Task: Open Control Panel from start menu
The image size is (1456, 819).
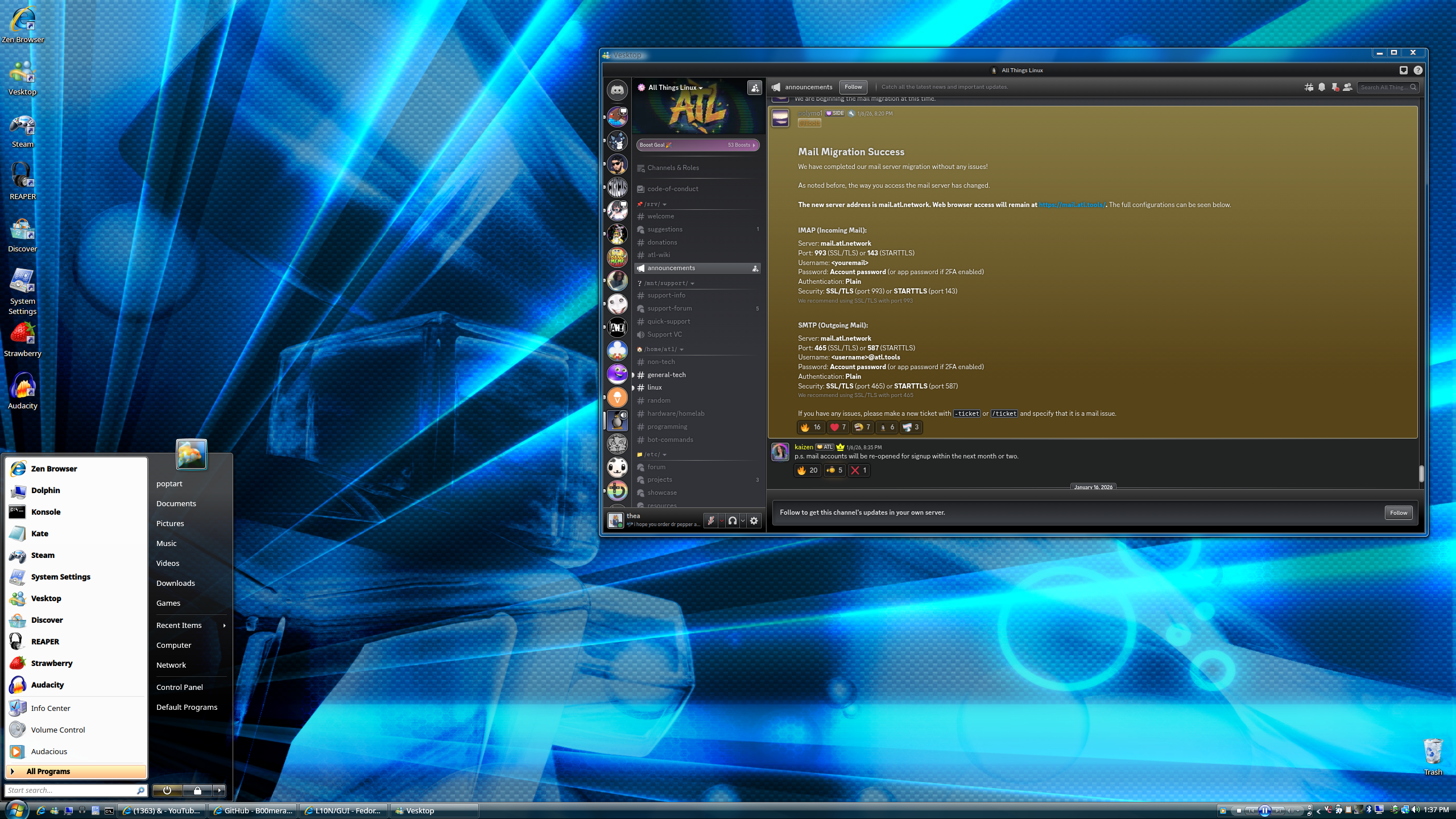Action: (180, 687)
